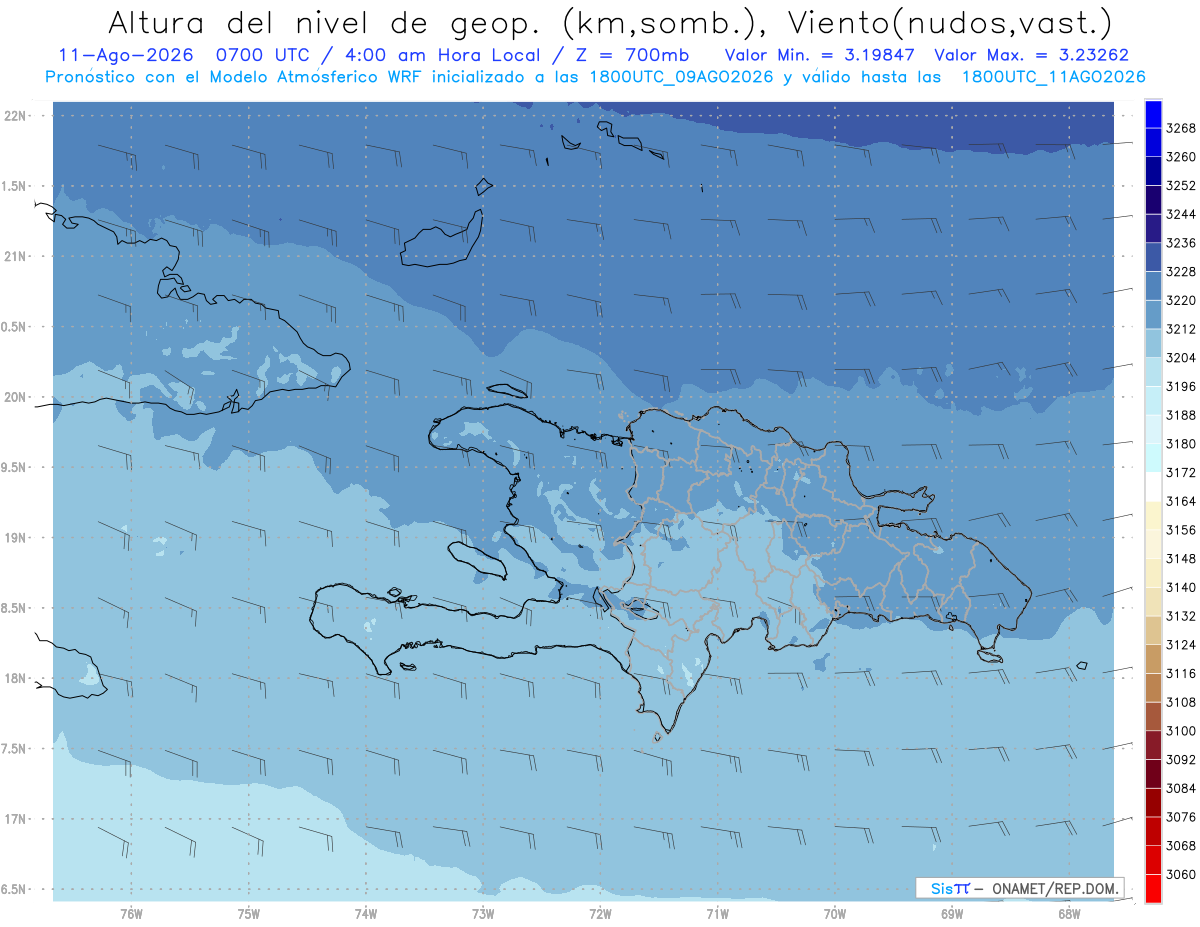Click the 3220 color scale value
Image resolution: width=1200 pixels, height=927 pixels.
coord(1181,300)
